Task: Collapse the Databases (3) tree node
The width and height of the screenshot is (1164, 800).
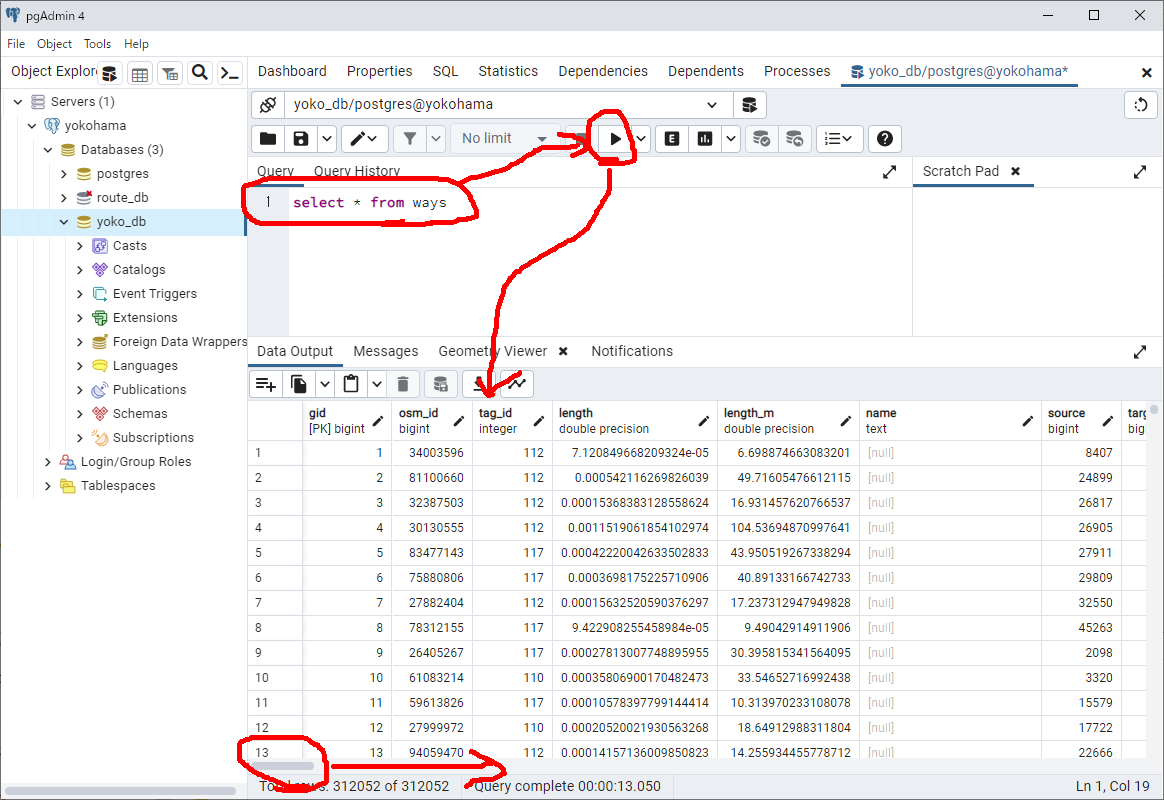Action: (48, 150)
